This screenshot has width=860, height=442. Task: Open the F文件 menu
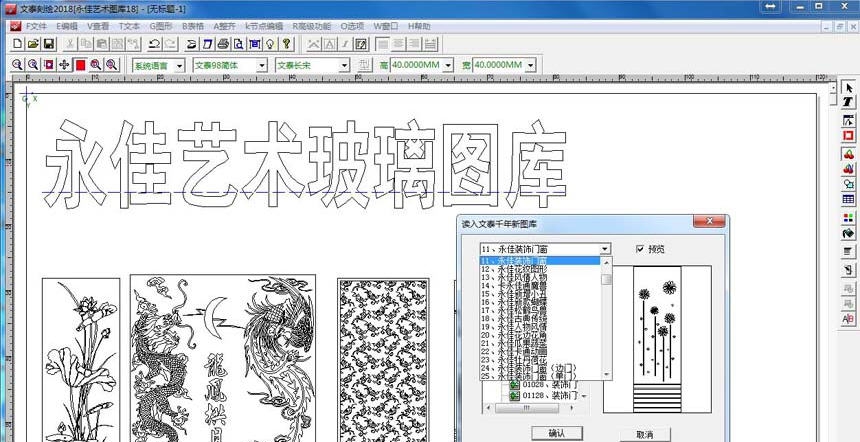point(36,26)
